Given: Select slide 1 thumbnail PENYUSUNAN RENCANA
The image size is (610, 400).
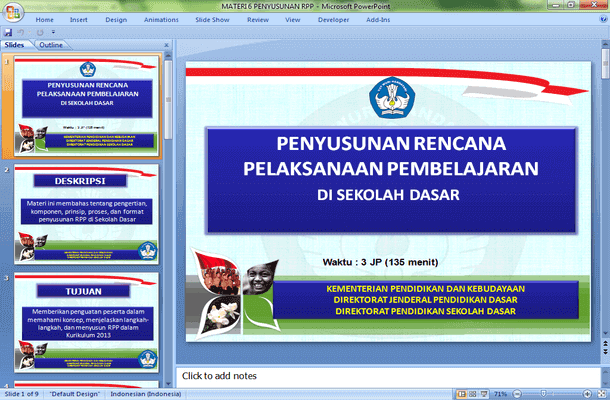Looking at the screenshot, I should [87, 105].
